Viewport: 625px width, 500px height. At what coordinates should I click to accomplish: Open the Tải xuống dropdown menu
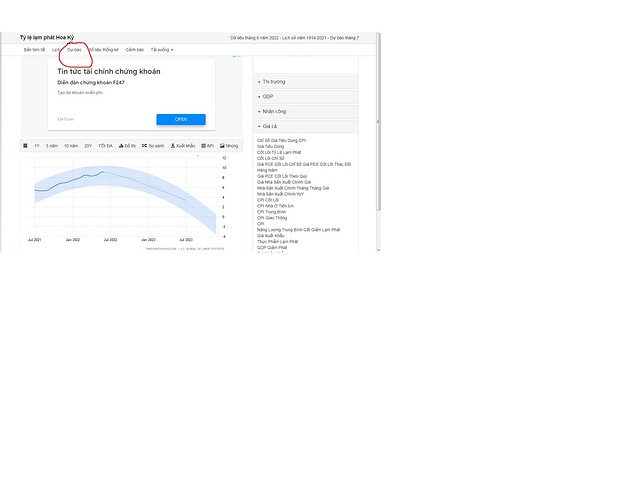pos(161,49)
